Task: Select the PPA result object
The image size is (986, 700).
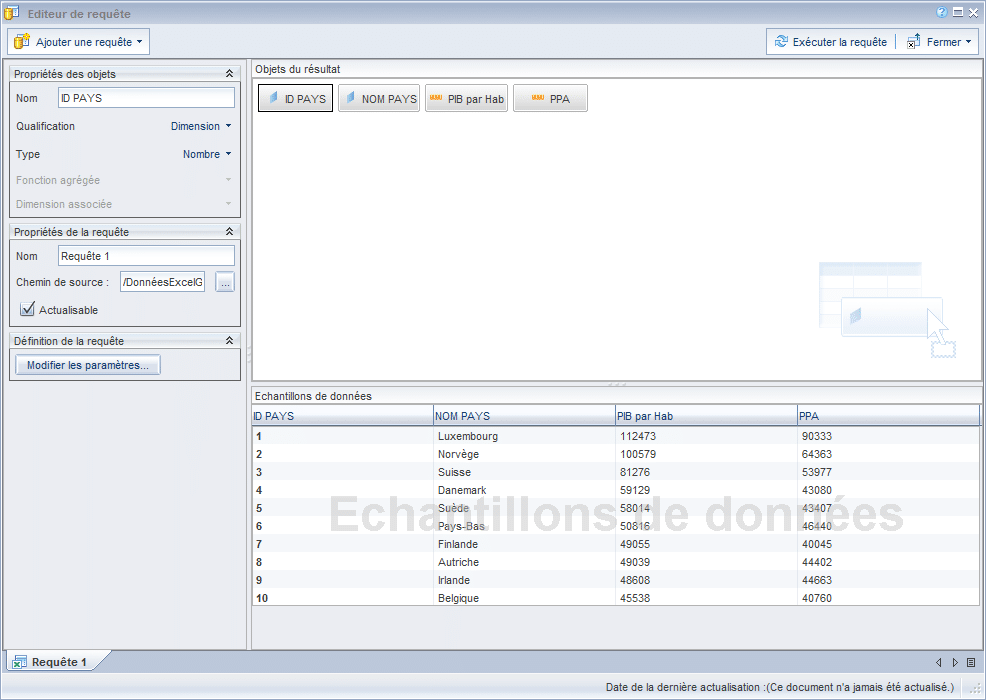Action: pos(550,98)
